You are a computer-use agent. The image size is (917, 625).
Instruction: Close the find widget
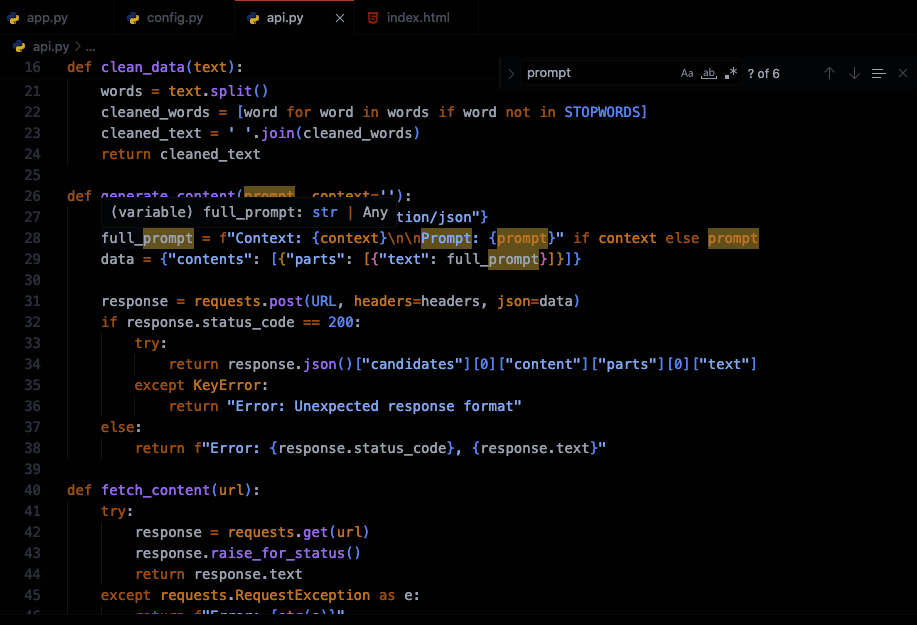pos(903,73)
